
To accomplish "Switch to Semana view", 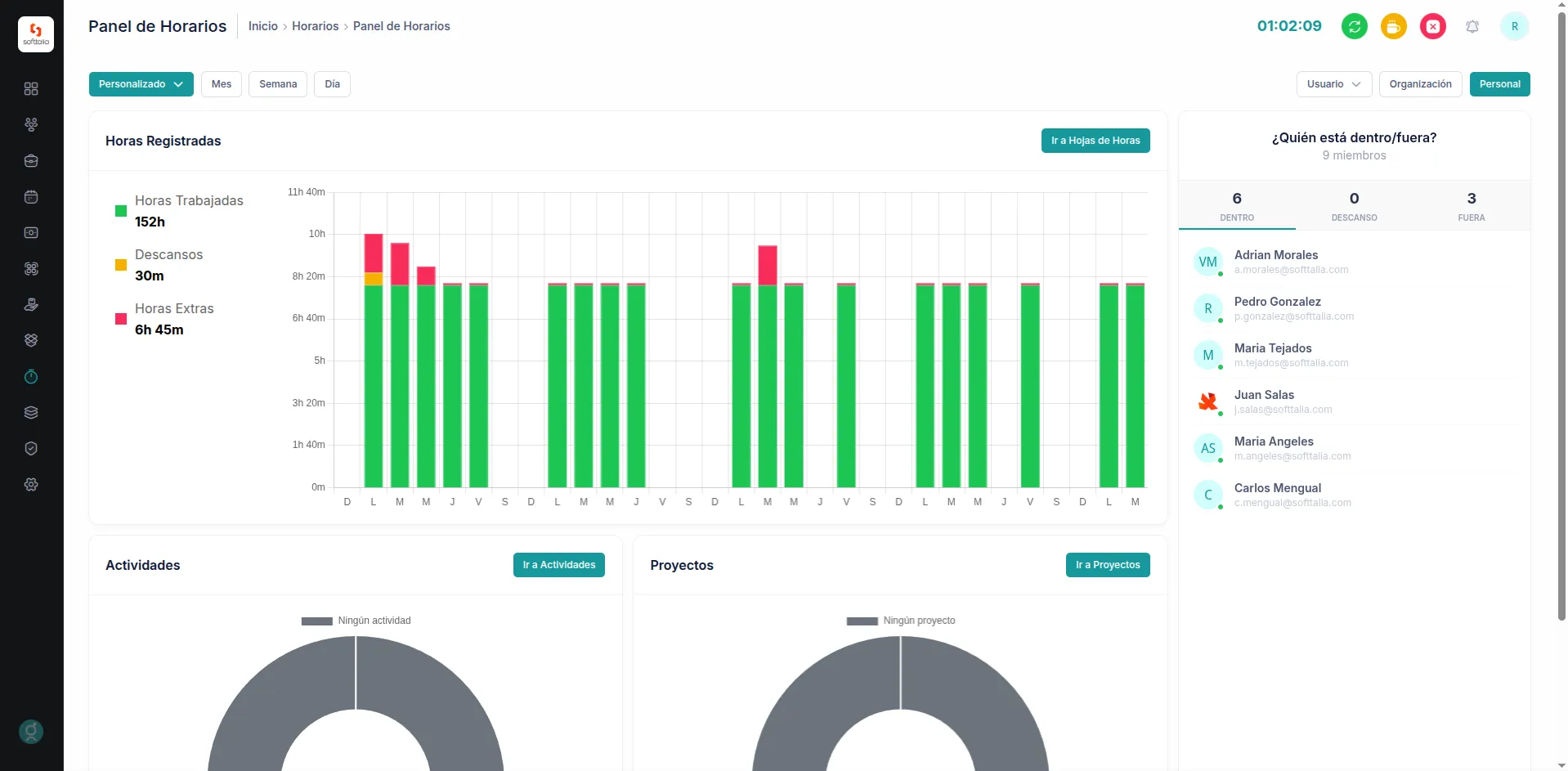I will [278, 84].
